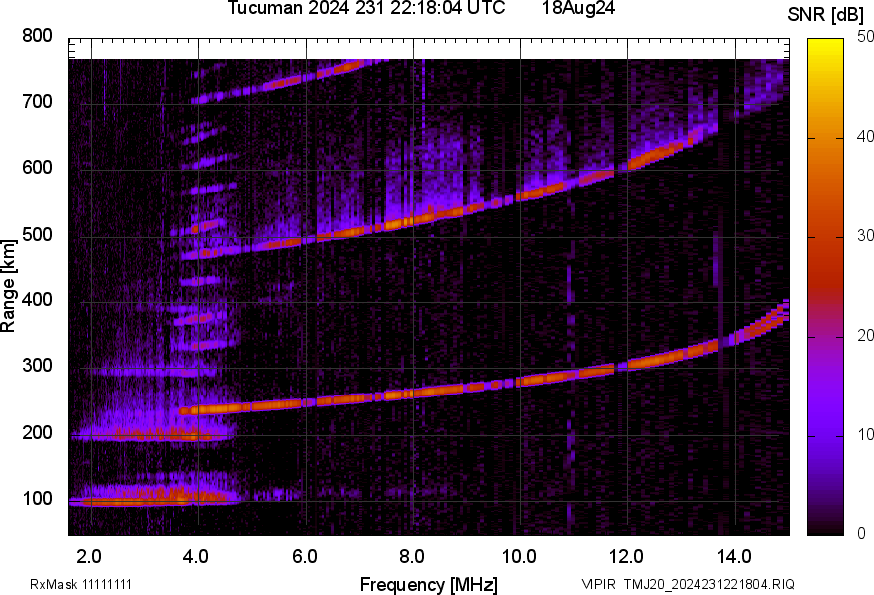This screenshot has height=595, width=874.
Task: Click the '12.0' frequency tick label
Action: 627,557
